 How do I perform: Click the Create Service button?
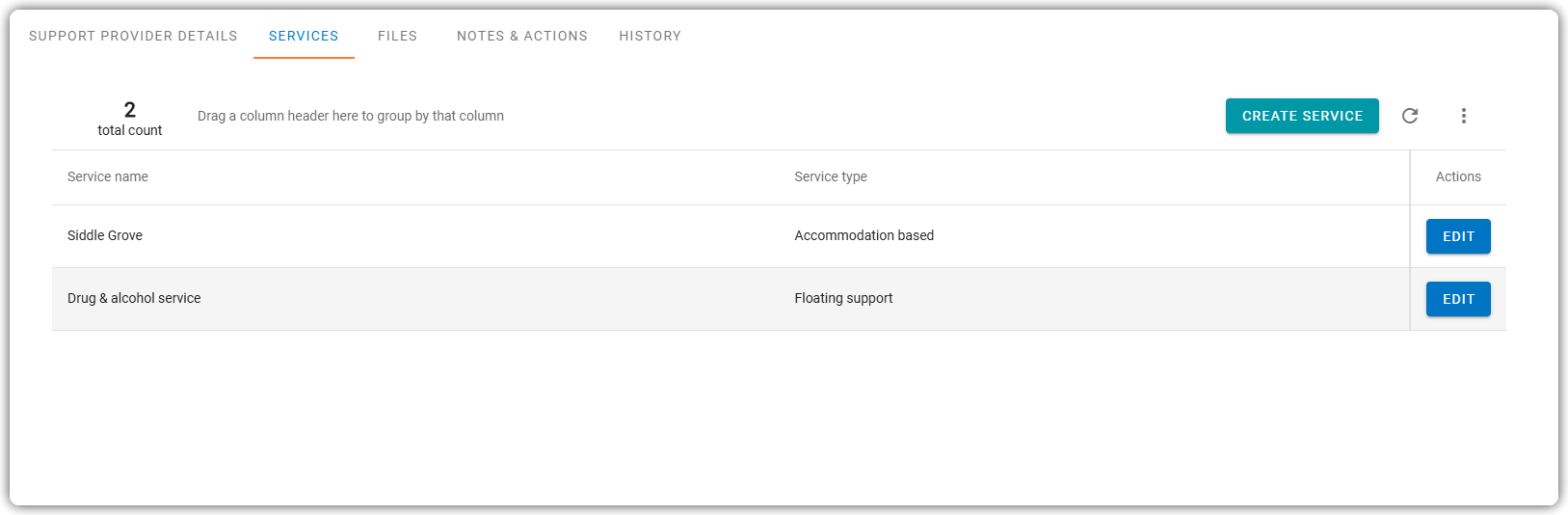1302,116
